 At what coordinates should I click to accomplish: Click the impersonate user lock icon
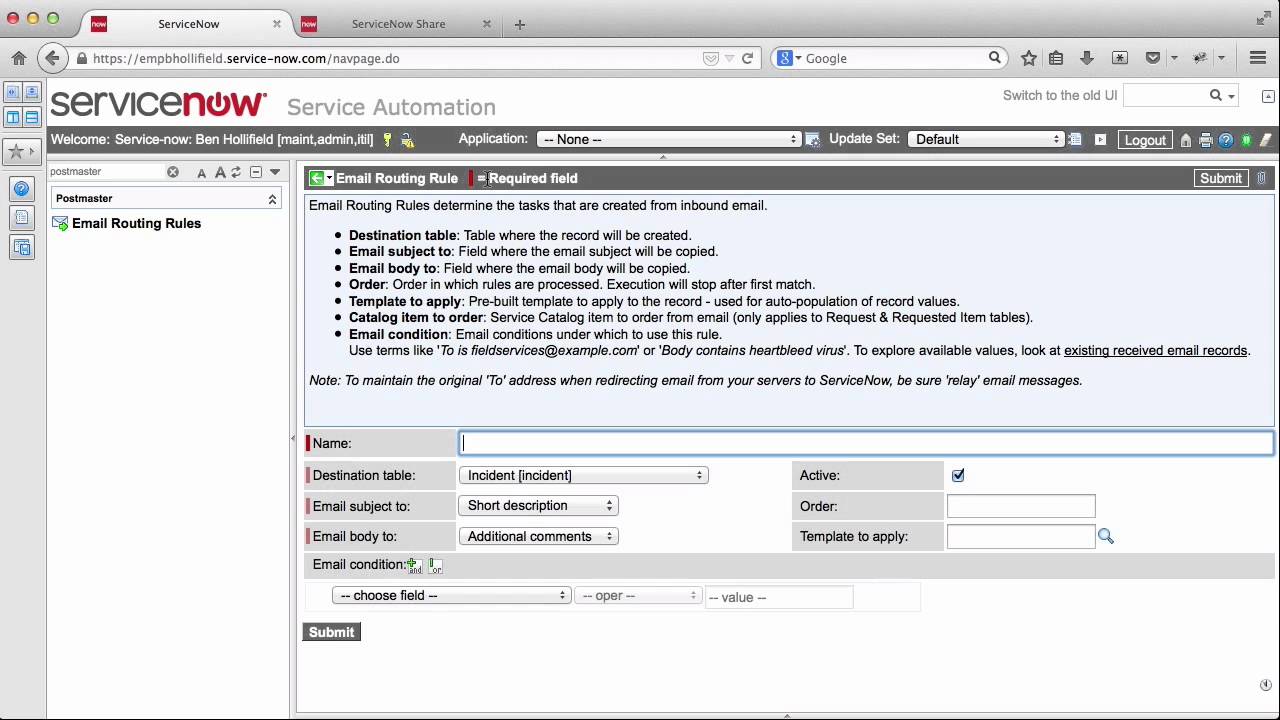pyautogui.click(x=407, y=140)
